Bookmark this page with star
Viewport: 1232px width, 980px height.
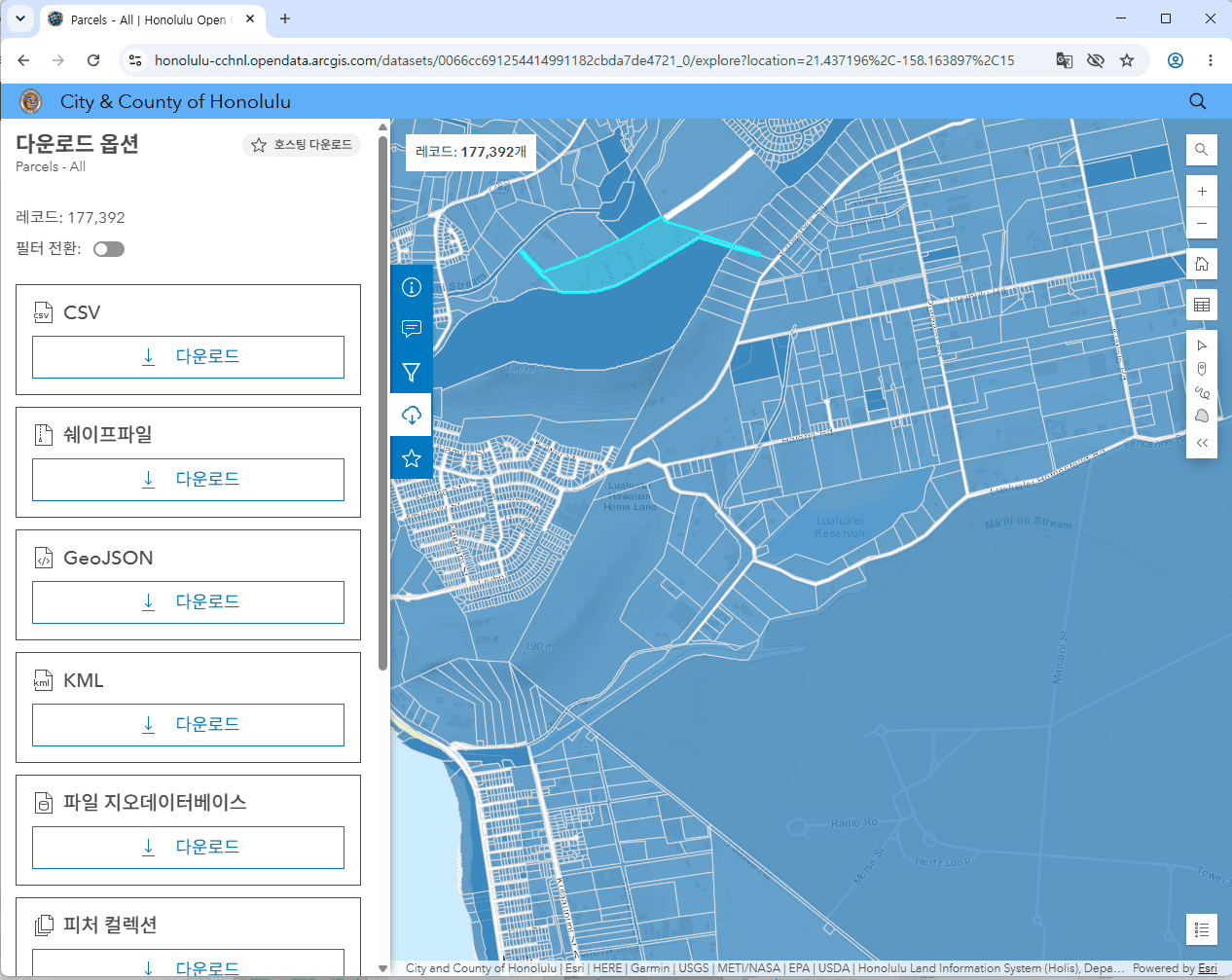click(1127, 60)
